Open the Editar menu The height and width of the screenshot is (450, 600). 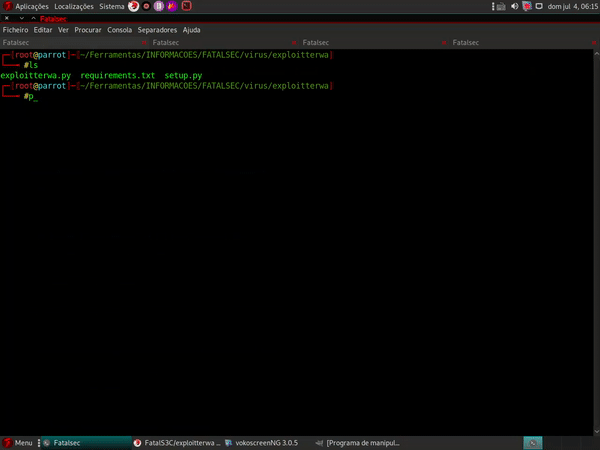pos(43,30)
